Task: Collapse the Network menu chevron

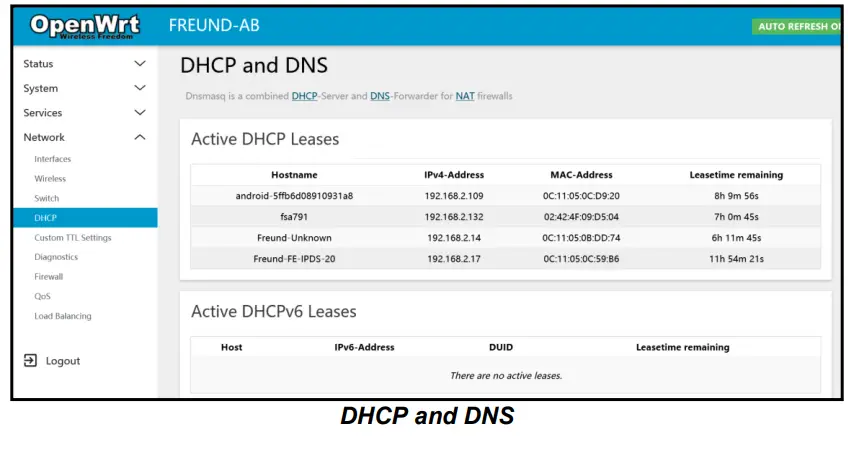Action: [x=140, y=137]
